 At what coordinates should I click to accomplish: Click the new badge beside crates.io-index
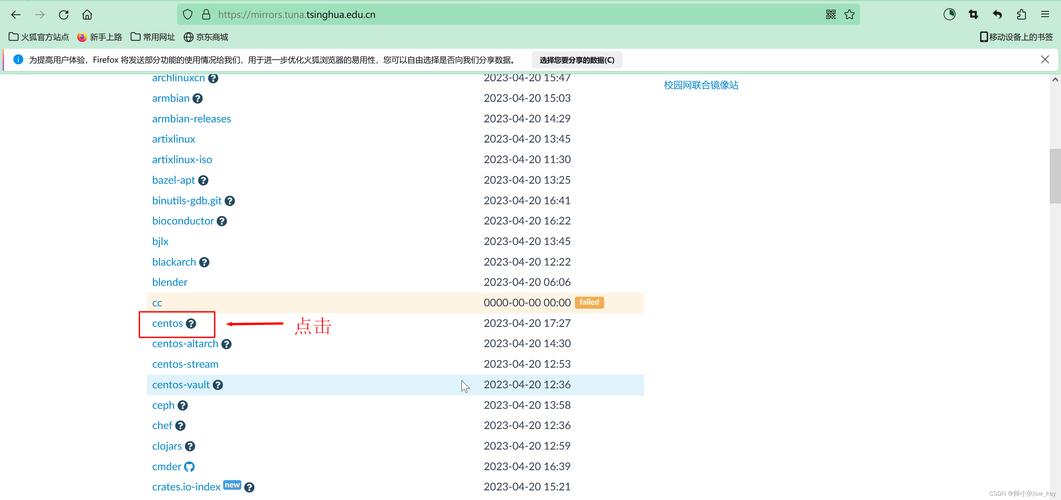click(232, 485)
